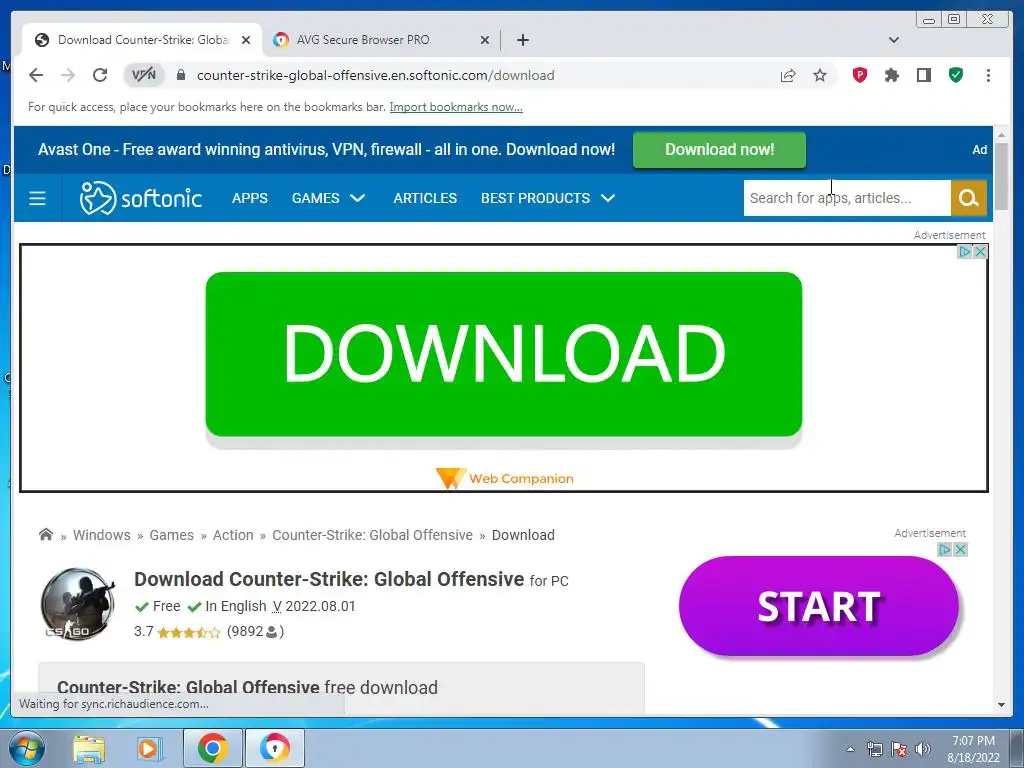1024x768 pixels.
Task: Bookmark this page with star icon
Action: point(820,75)
